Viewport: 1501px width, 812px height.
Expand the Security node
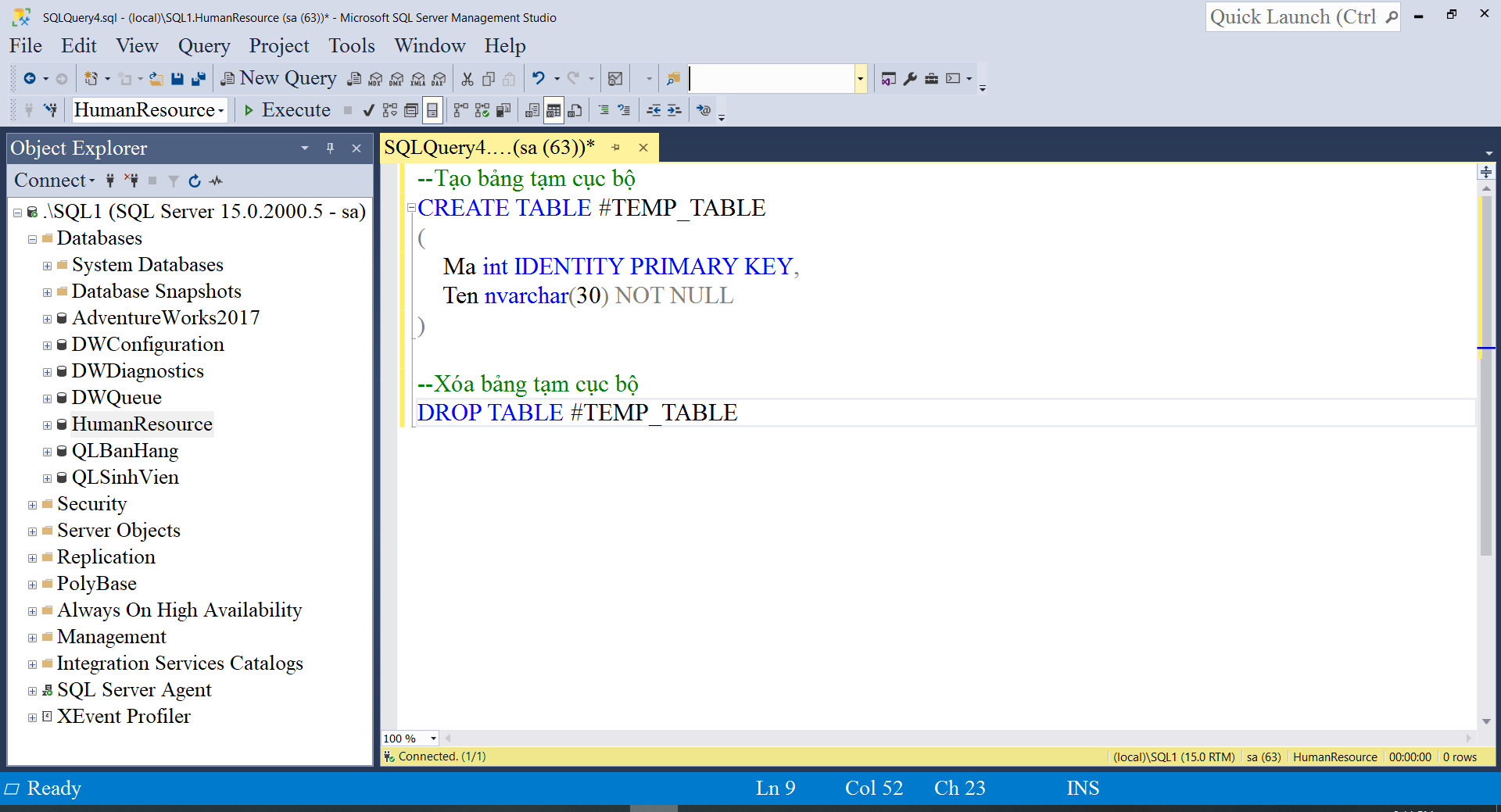pyautogui.click(x=32, y=504)
